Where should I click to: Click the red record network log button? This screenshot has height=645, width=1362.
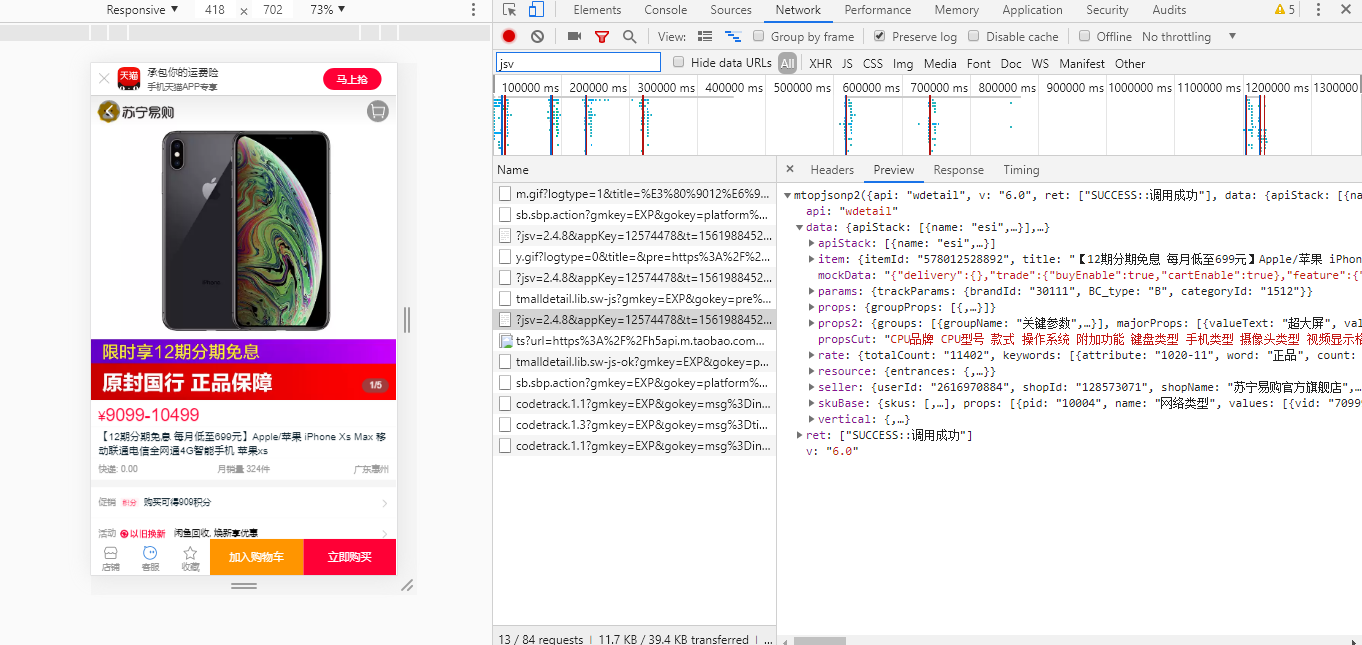click(509, 36)
